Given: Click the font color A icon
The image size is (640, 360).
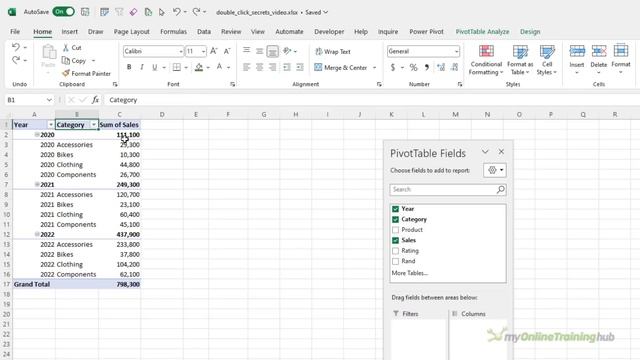Looking at the screenshot, I should tap(219, 67).
